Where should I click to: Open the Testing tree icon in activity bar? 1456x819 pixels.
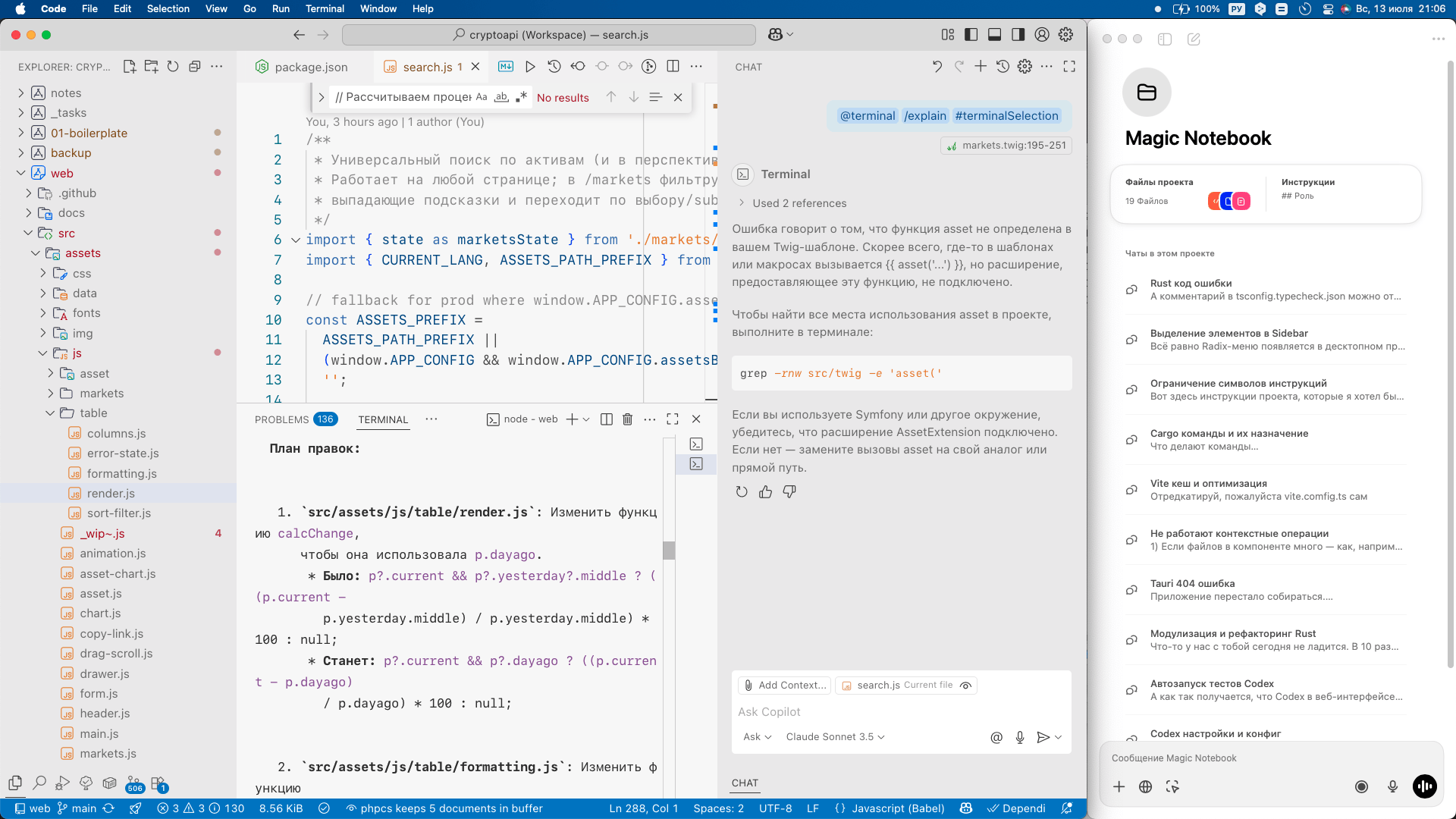86,783
